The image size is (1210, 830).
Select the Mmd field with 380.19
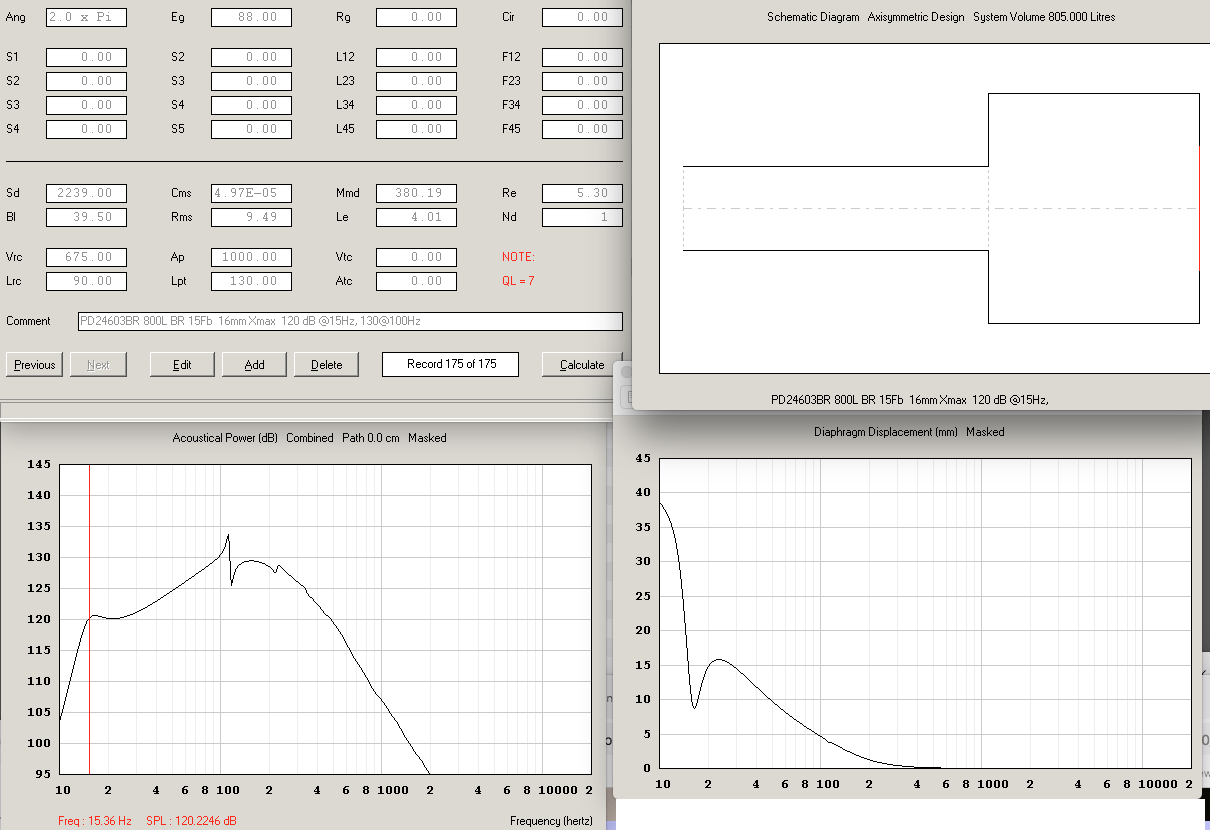tap(416, 193)
